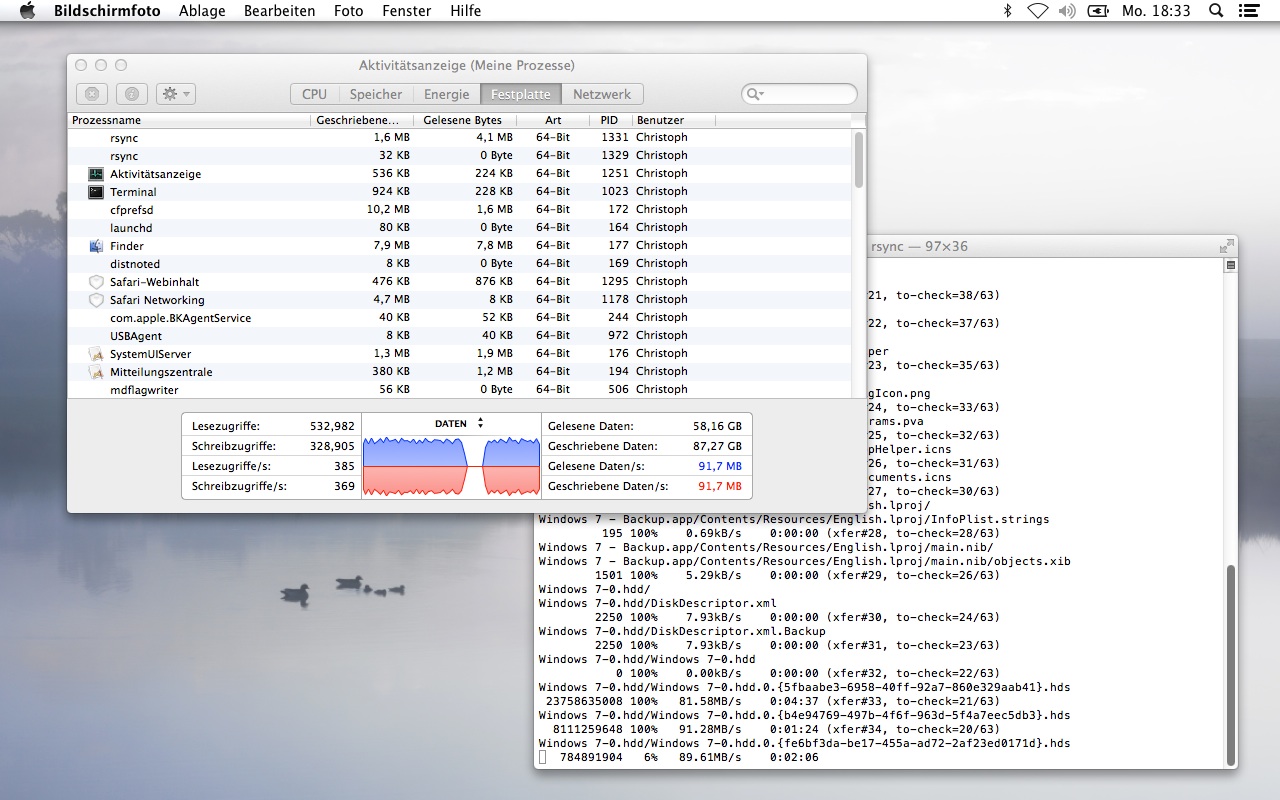
Task: Sort by Art column header
Action: pyautogui.click(x=553, y=120)
